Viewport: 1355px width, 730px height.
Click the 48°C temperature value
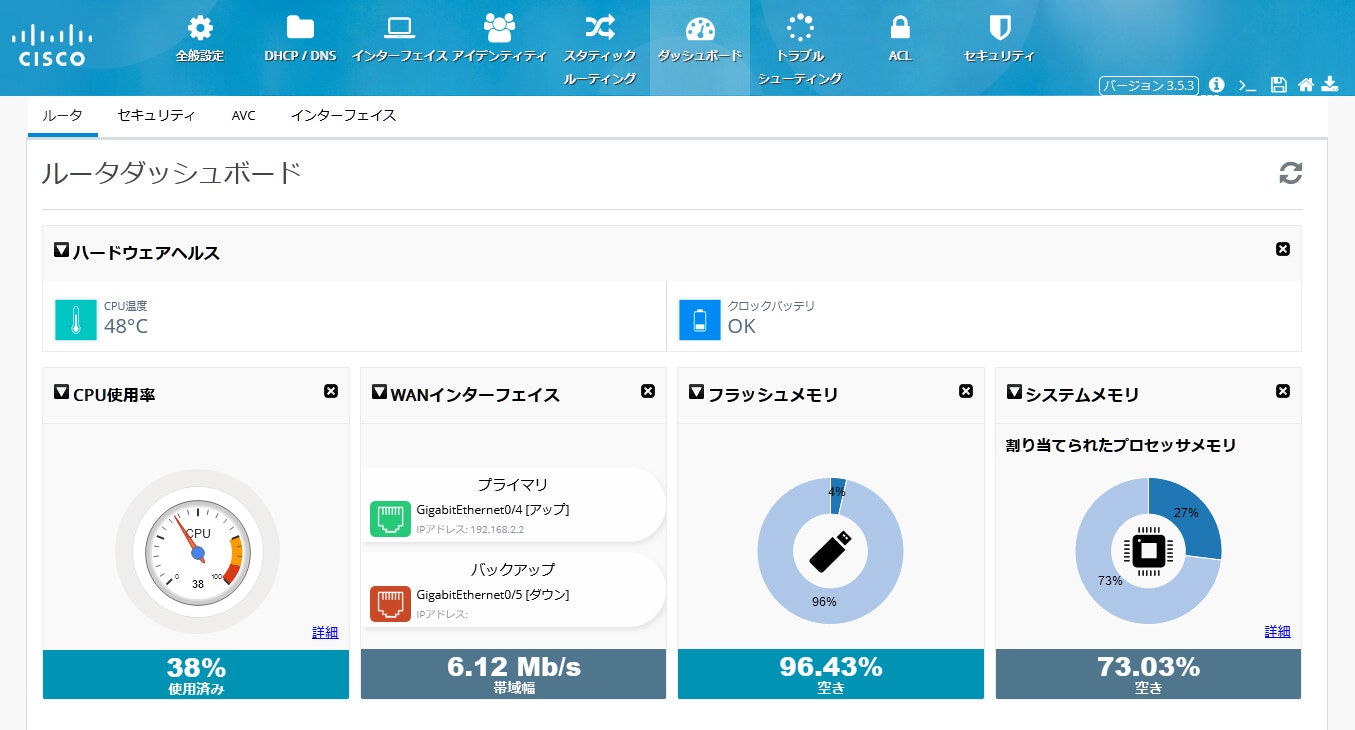[x=126, y=326]
